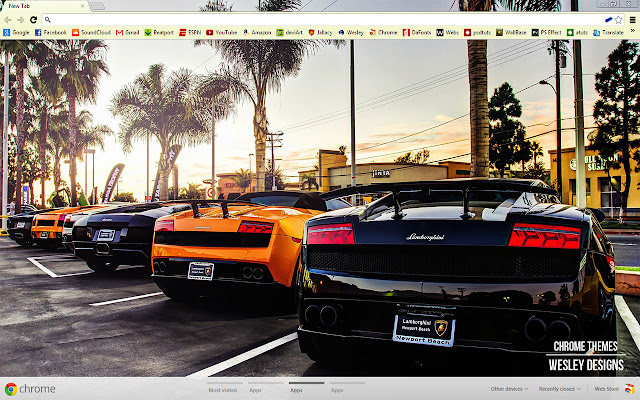Open a new tab with the tab button
Viewport: 640px width, 400px height.
97,6
